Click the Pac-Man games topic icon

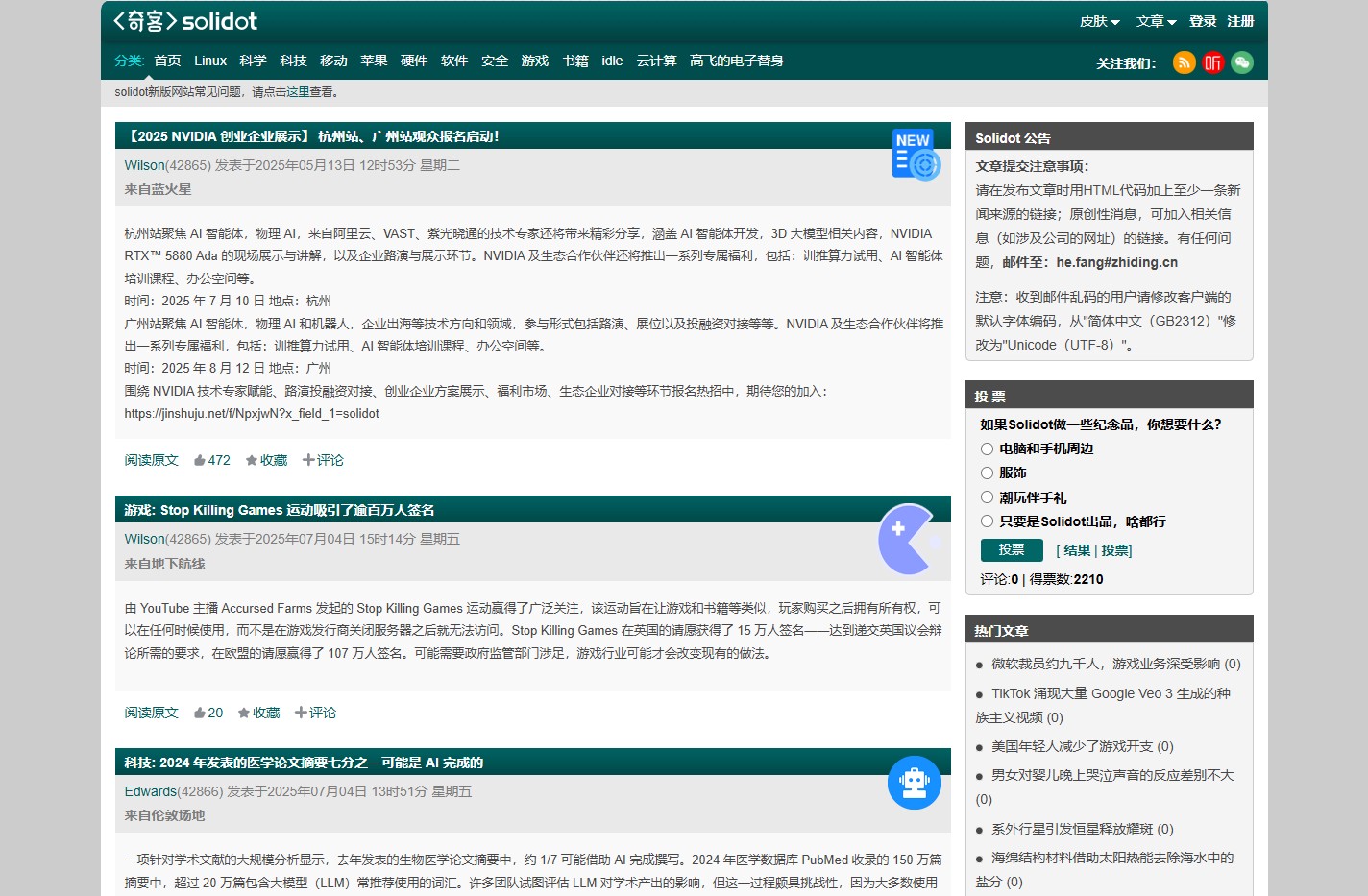click(x=909, y=539)
